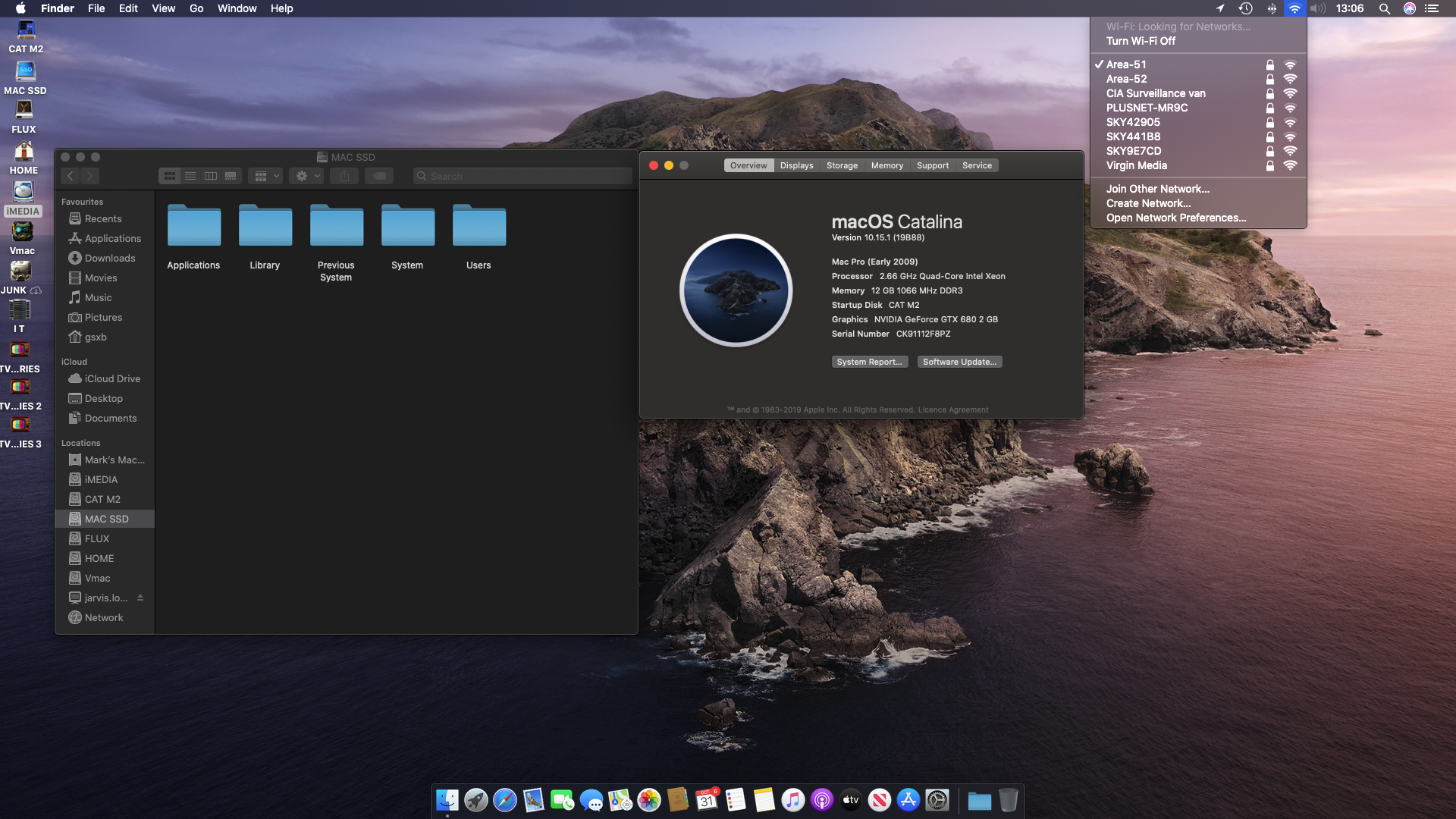Open Launchpad from the Dock

pyautogui.click(x=476, y=800)
